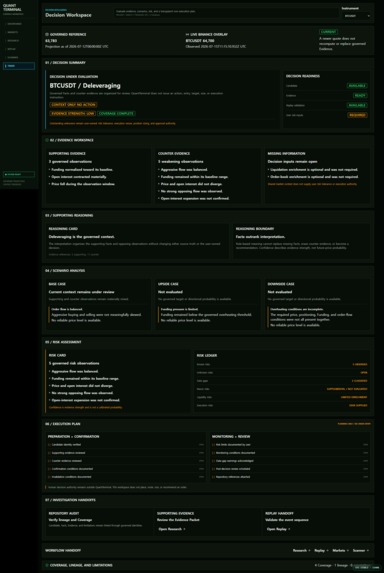
Task: Click the Open Replay link
Action: (x=278, y=529)
